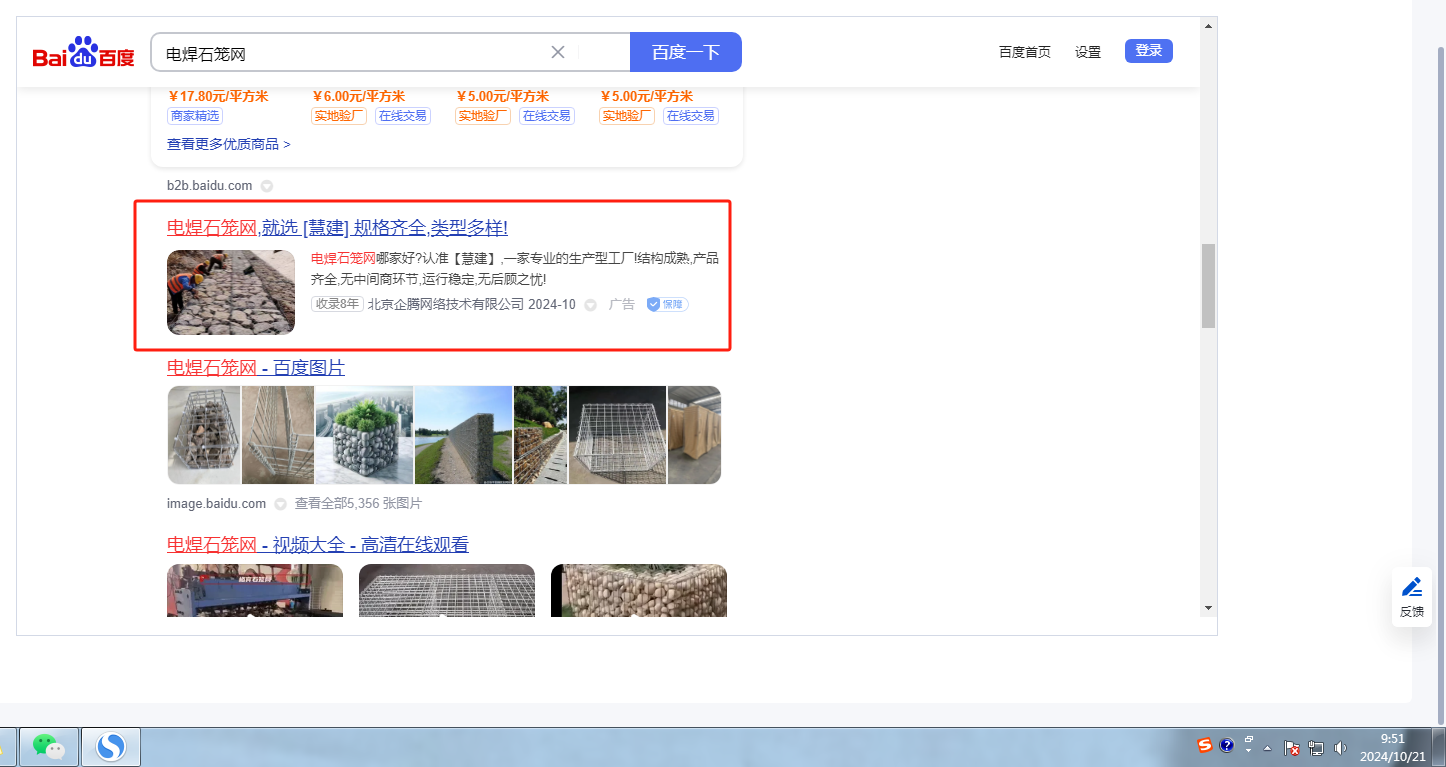This screenshot has height=767, width=1446.
Task: Open the 电焊石笼网,就选 [慧建] ad title link
Action: 337,228
